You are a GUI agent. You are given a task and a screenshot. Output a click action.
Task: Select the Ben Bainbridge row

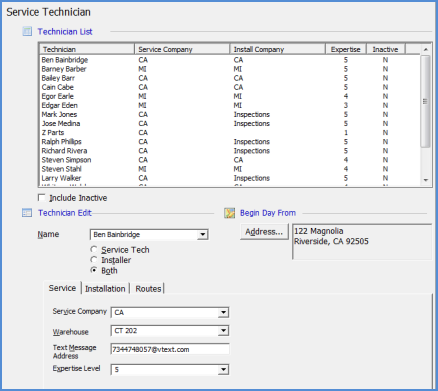tap(229, 60)
